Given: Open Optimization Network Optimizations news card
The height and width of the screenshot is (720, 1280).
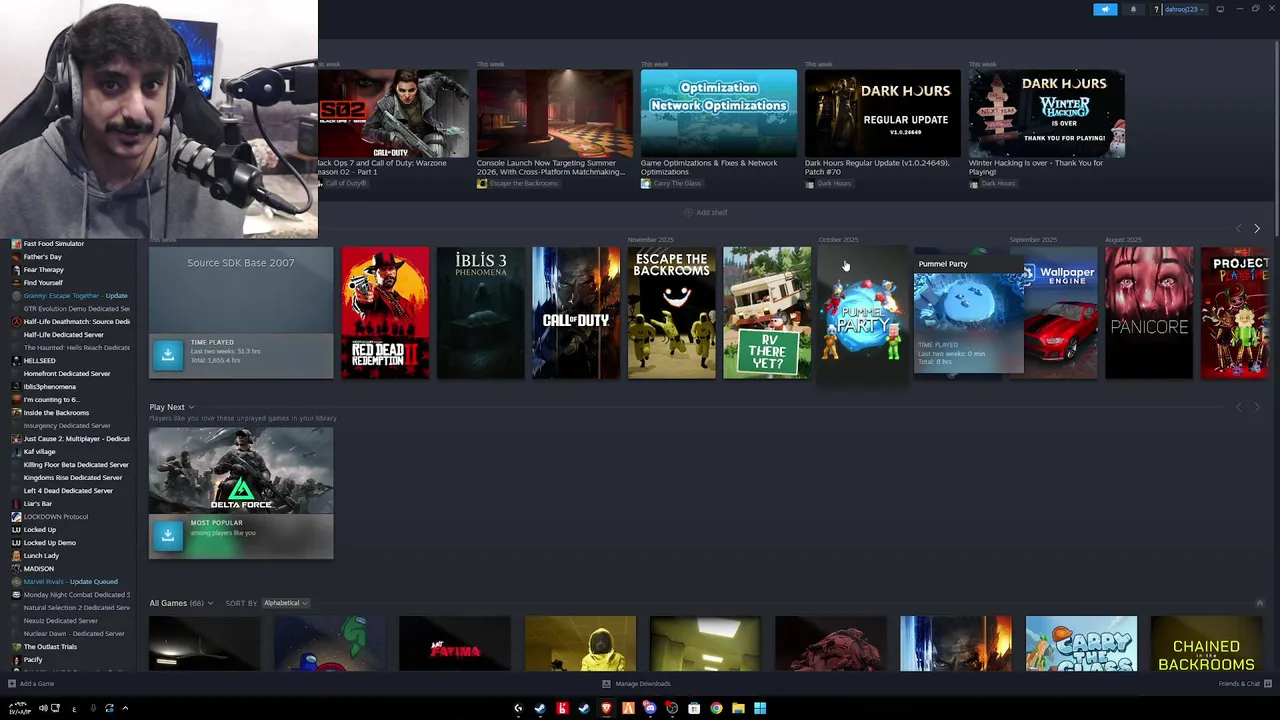Looking at the screenshot, I should click(718, 113).
